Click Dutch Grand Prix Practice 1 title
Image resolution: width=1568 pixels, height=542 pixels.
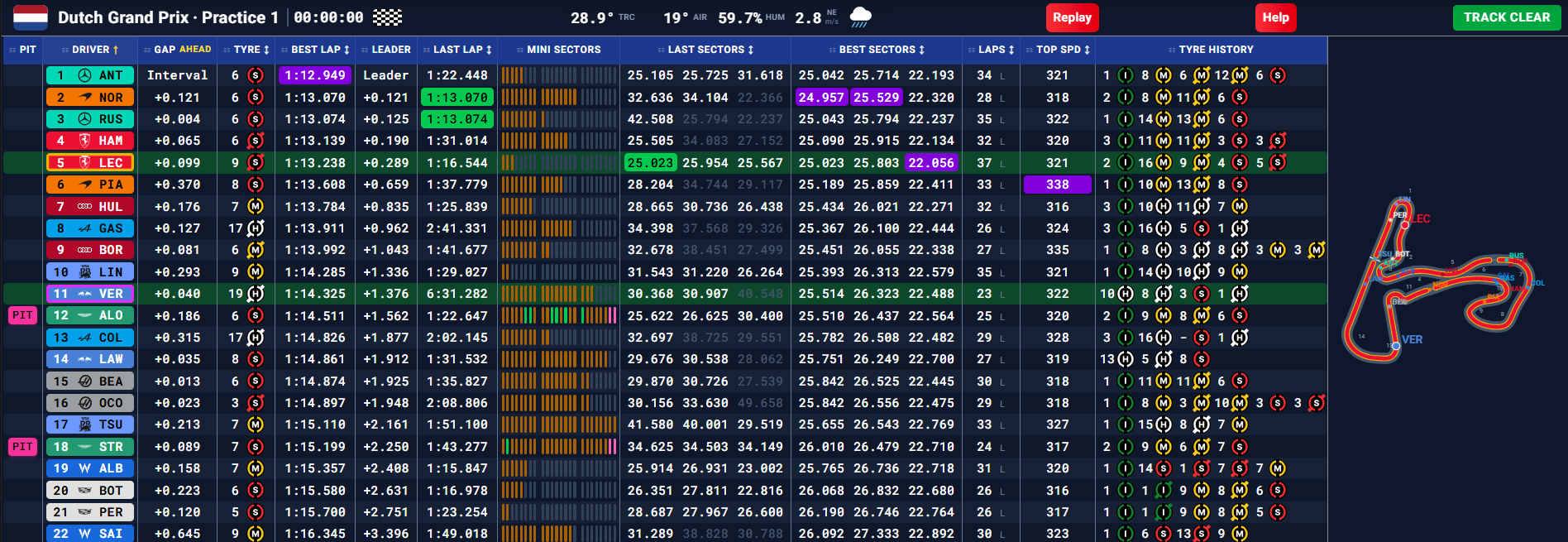click(x=168, y=17)
